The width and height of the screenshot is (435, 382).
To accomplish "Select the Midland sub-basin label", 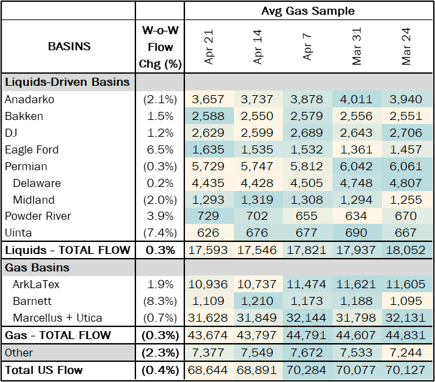I will click(x=34, y=200).
